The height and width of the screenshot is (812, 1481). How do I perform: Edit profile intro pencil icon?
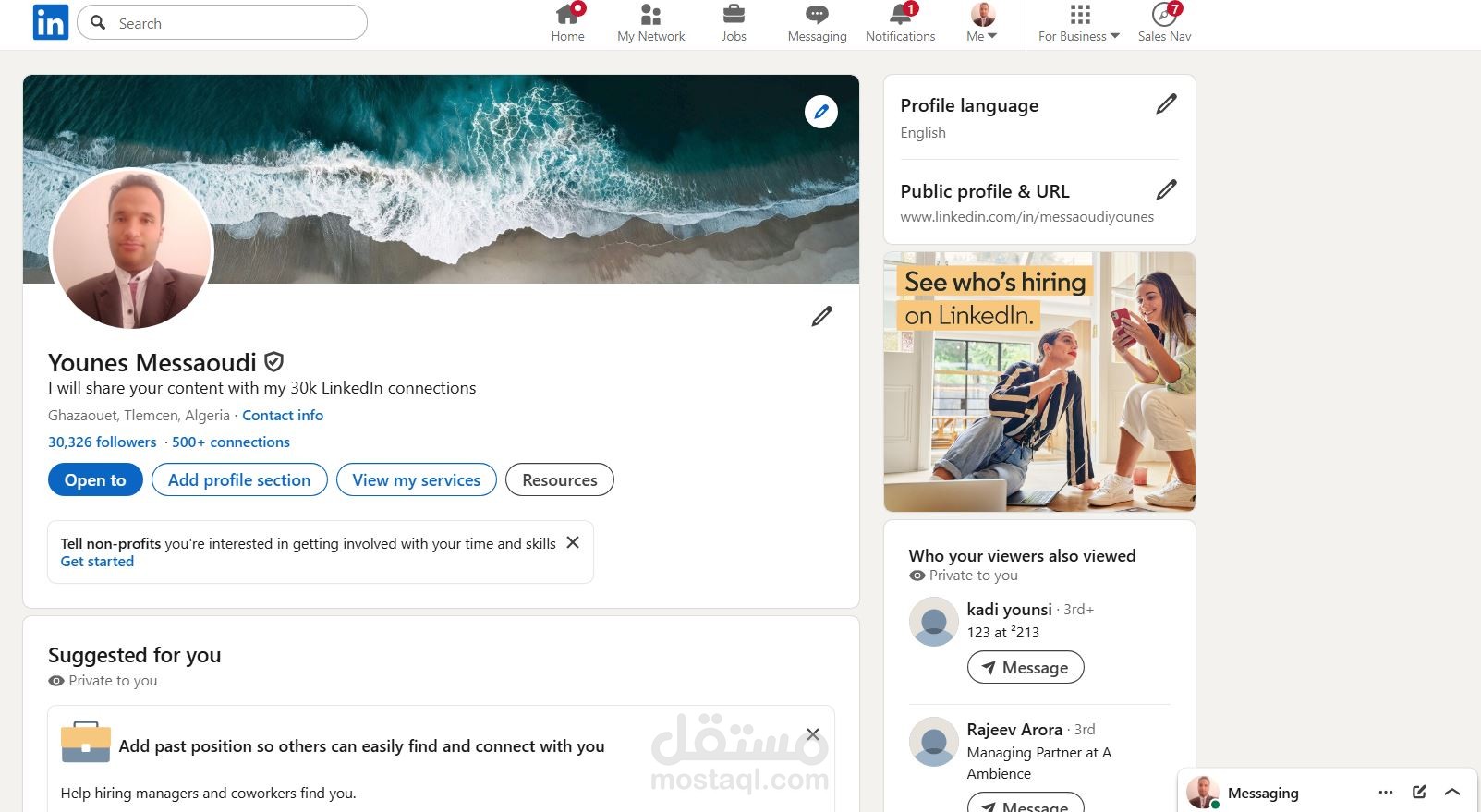(x=821, y=316)
